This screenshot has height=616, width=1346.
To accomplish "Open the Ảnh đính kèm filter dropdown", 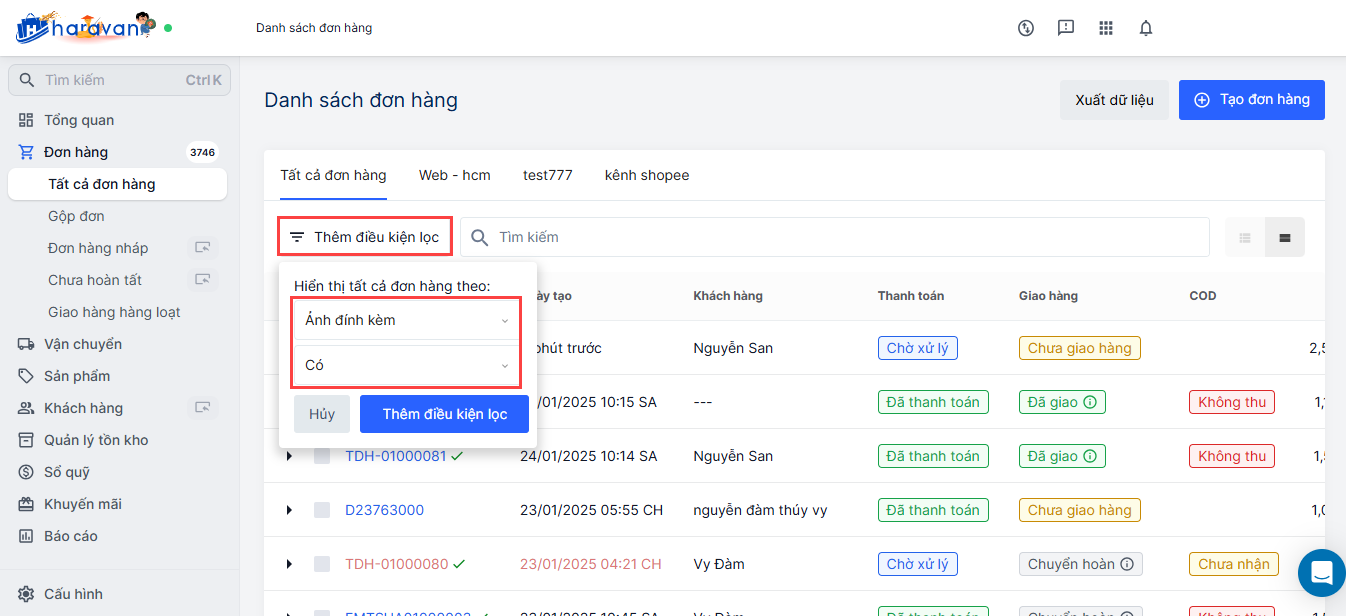I will tap(406, 320).
